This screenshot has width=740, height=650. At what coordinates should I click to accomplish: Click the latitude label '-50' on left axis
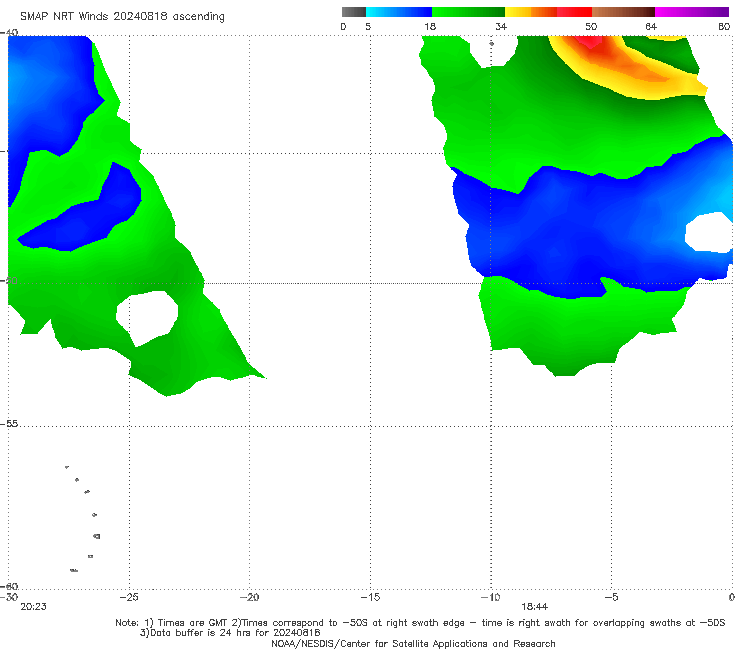pyautogui.click(x=9, y=281)
